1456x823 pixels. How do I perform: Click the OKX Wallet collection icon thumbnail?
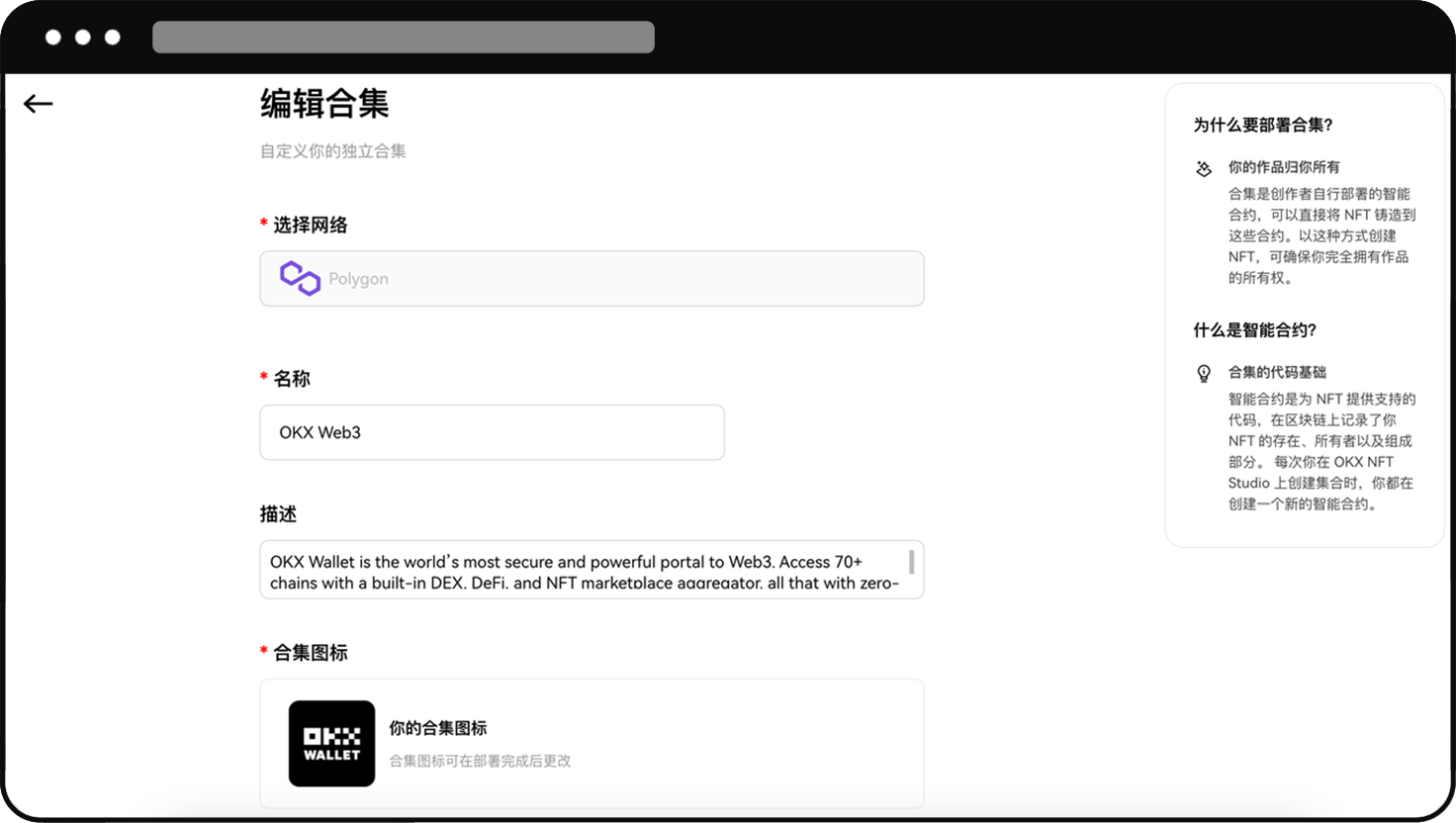[331, 744]
